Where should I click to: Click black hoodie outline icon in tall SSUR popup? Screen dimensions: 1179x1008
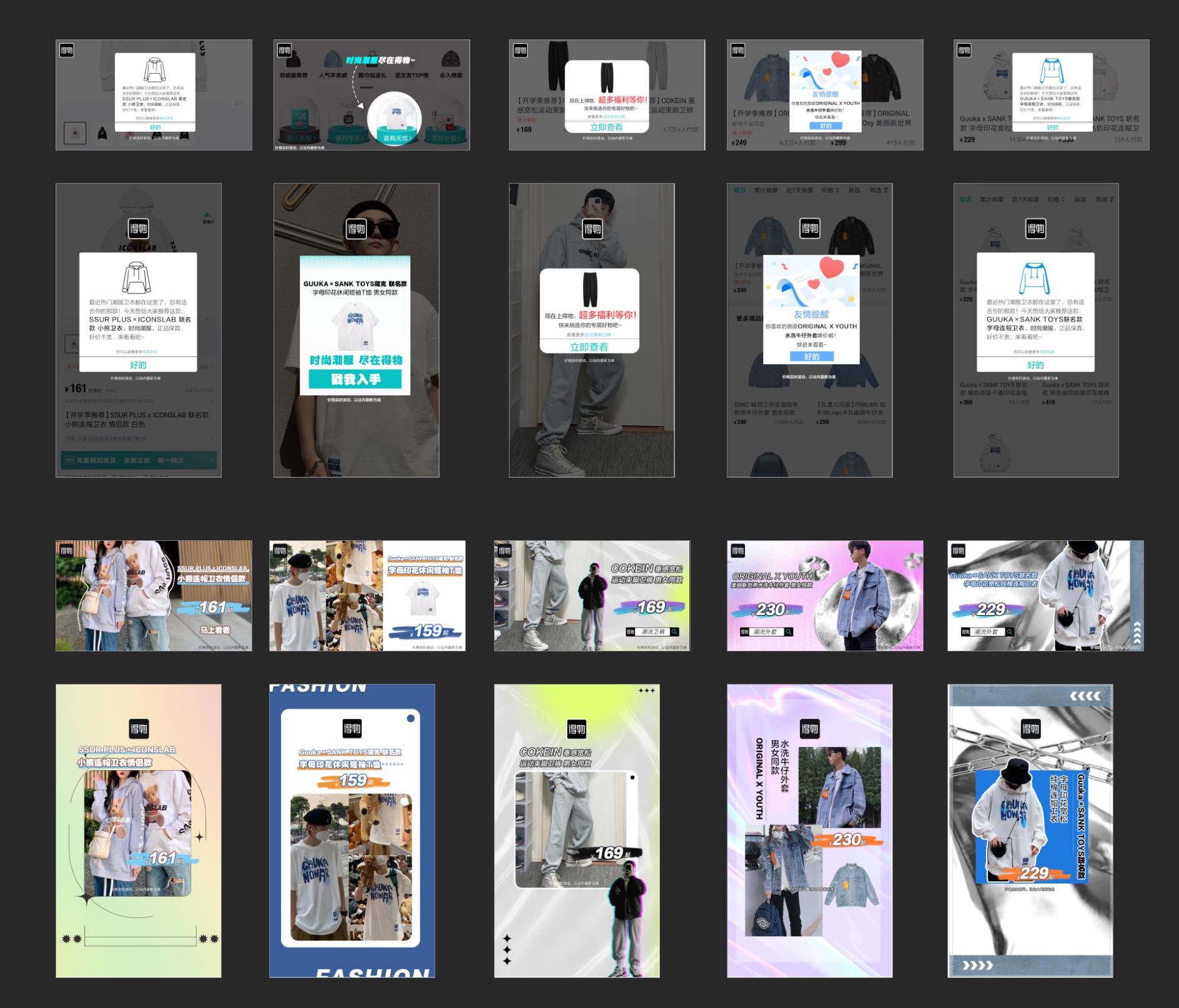pyautogui.click(x=136, y=277)
